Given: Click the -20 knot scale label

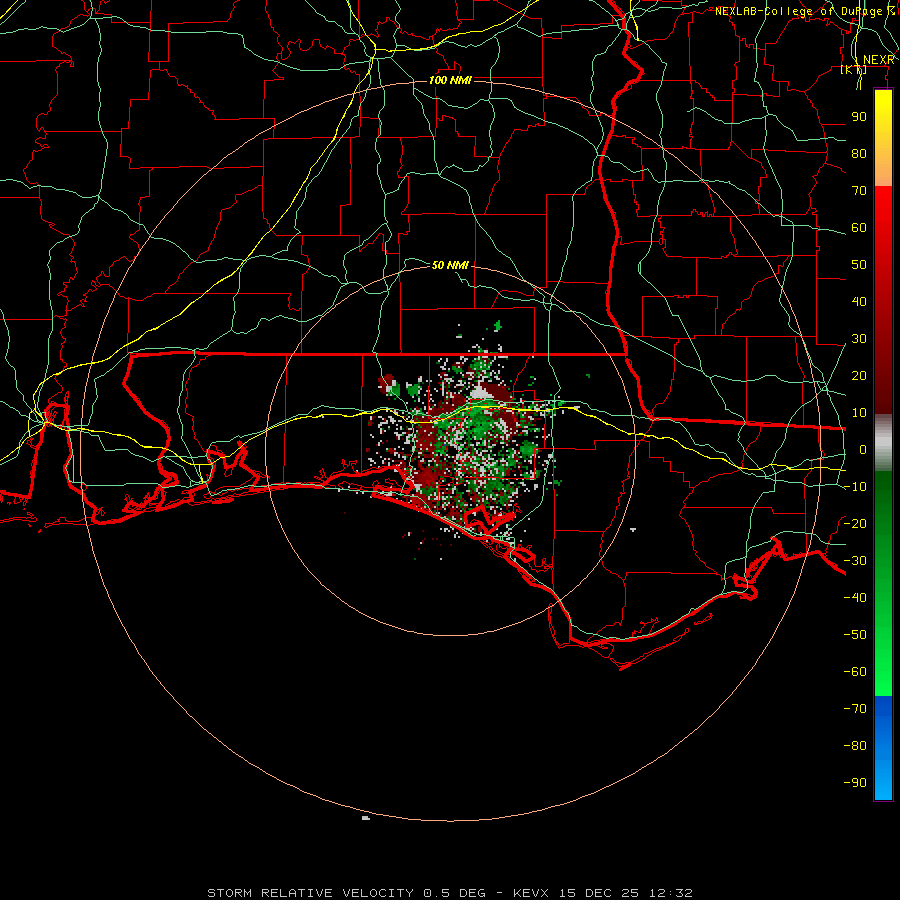Looking at the screenshot, I should pos(855,524).
